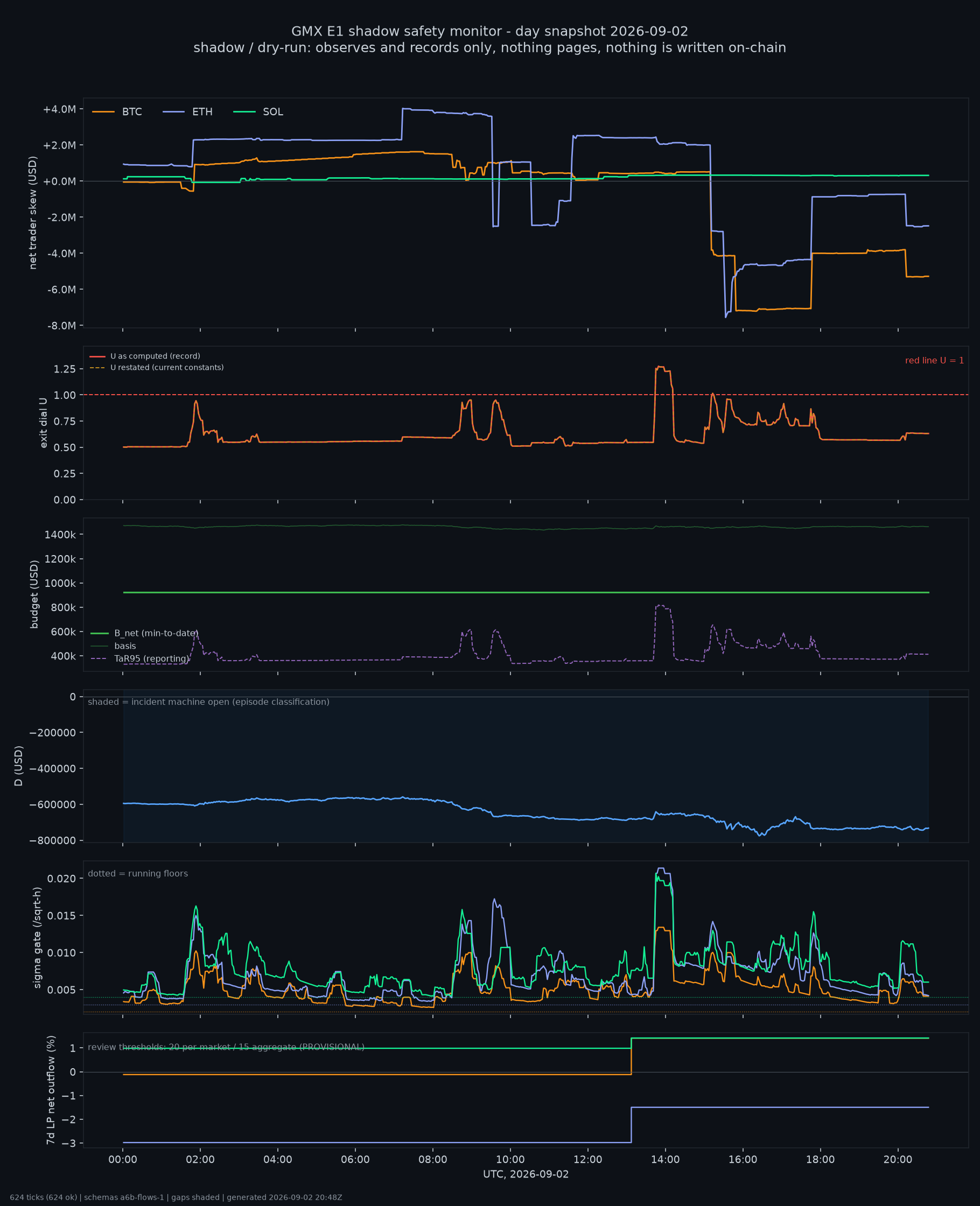Click the 0.020 sigma gate tick
The width and height of the screenshot is (980, 1206).
(x=61, y=879)
